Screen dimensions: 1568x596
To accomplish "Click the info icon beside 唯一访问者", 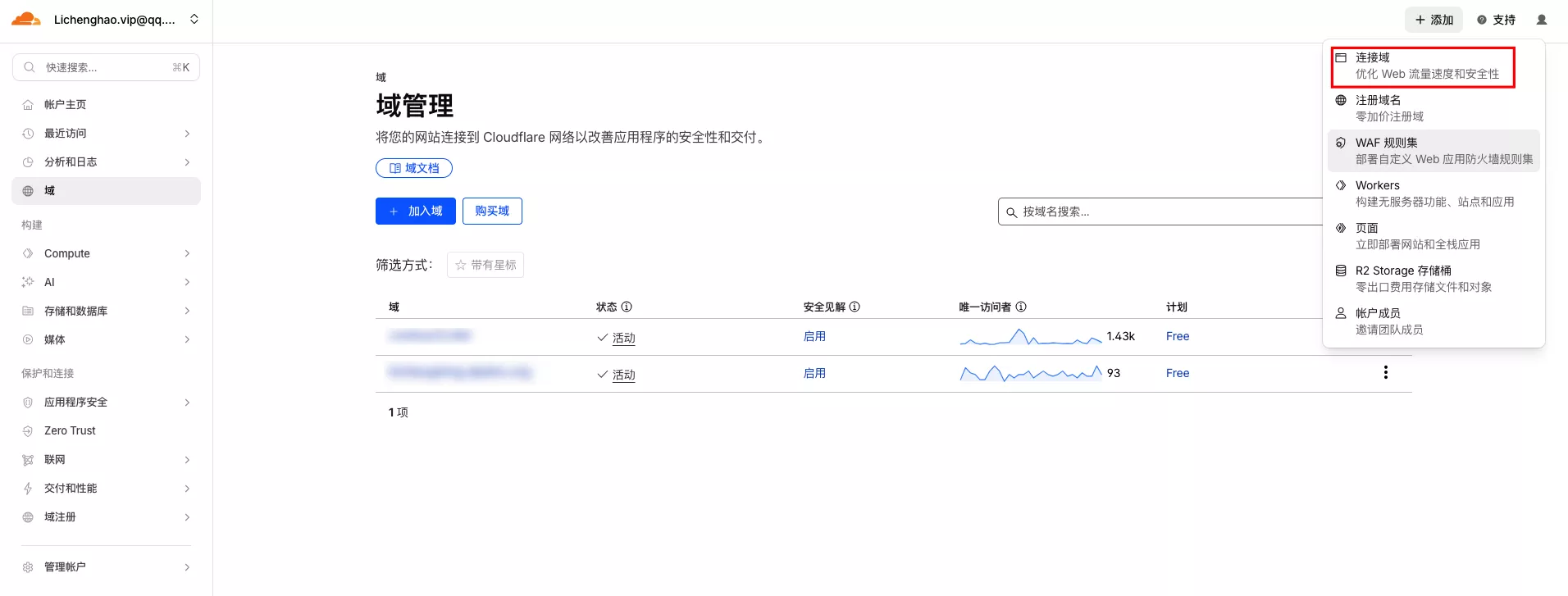I will [x=1021, y=307].
